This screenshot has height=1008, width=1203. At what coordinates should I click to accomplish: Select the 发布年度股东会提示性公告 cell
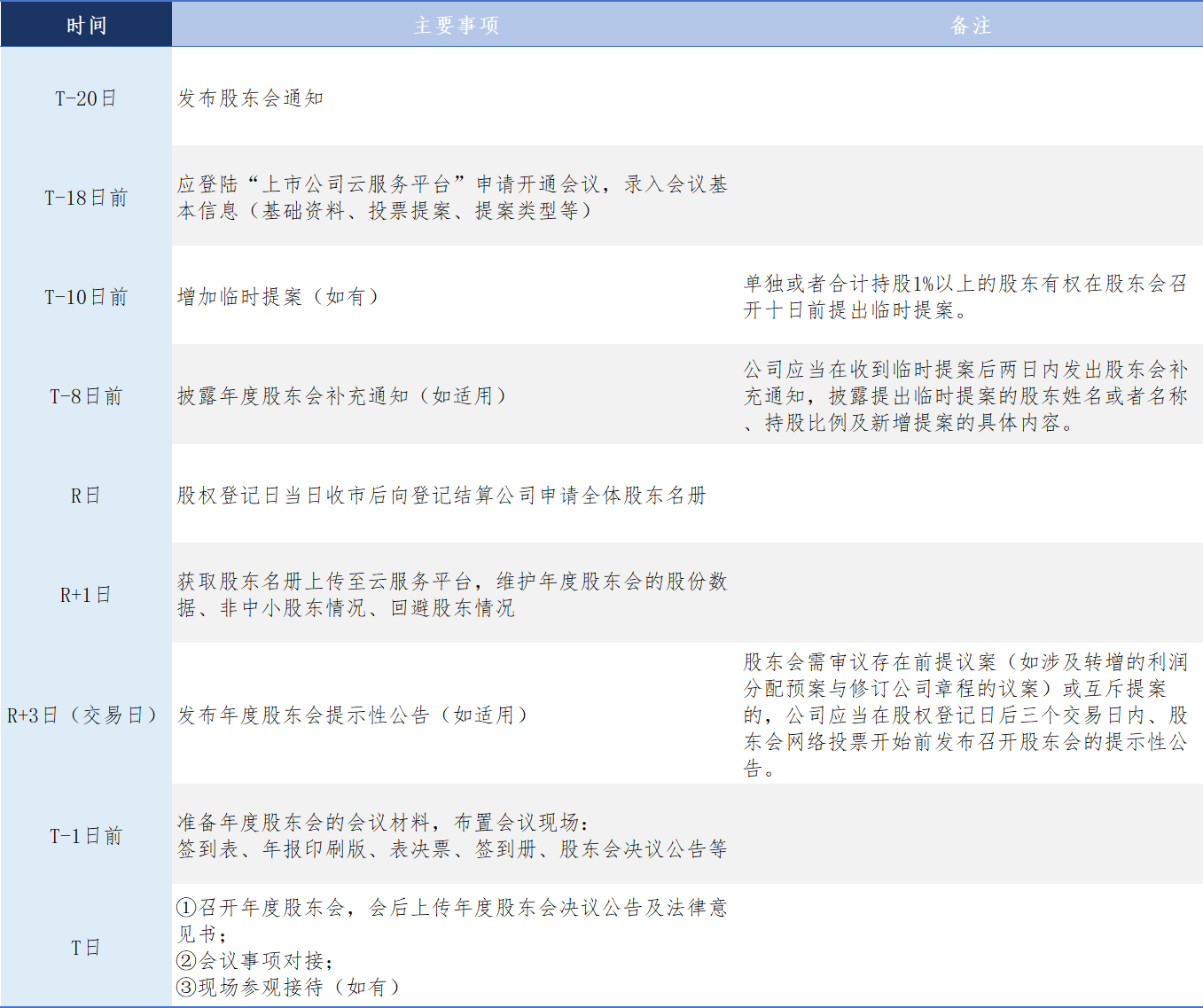tap(353, 715)
